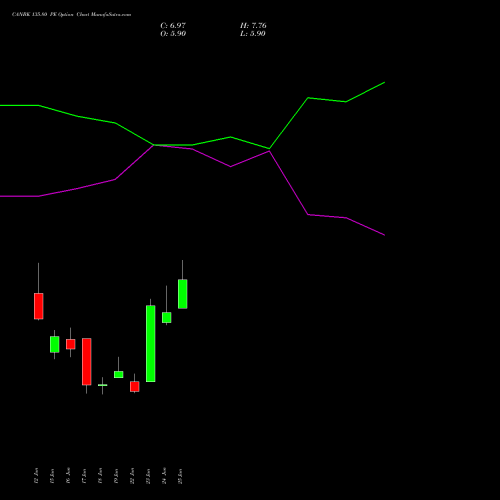500x500 pixels.
Task: Click the CANBK option chart title
Action: tap(72, 15)
